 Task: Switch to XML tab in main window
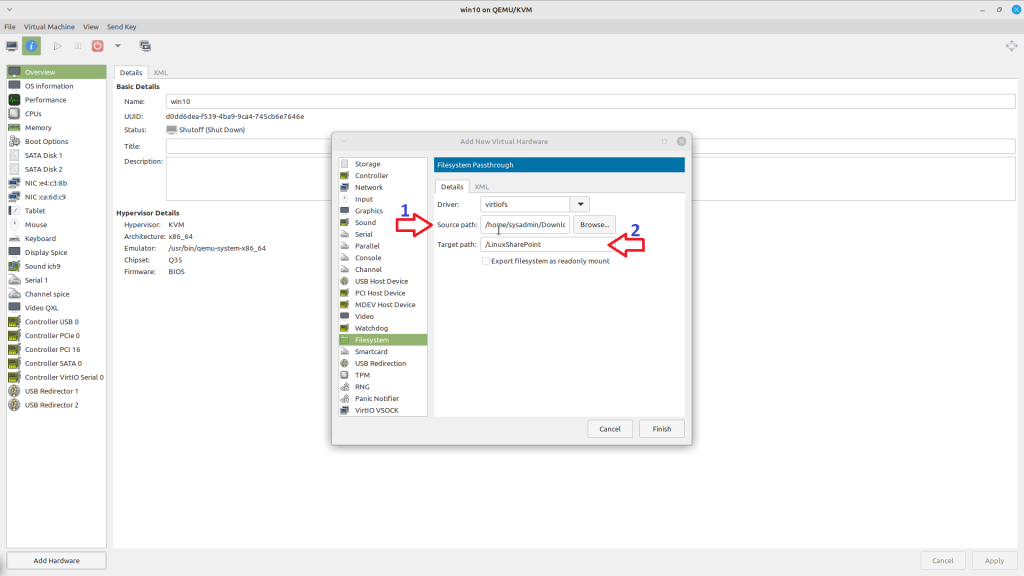click(161, 72)
